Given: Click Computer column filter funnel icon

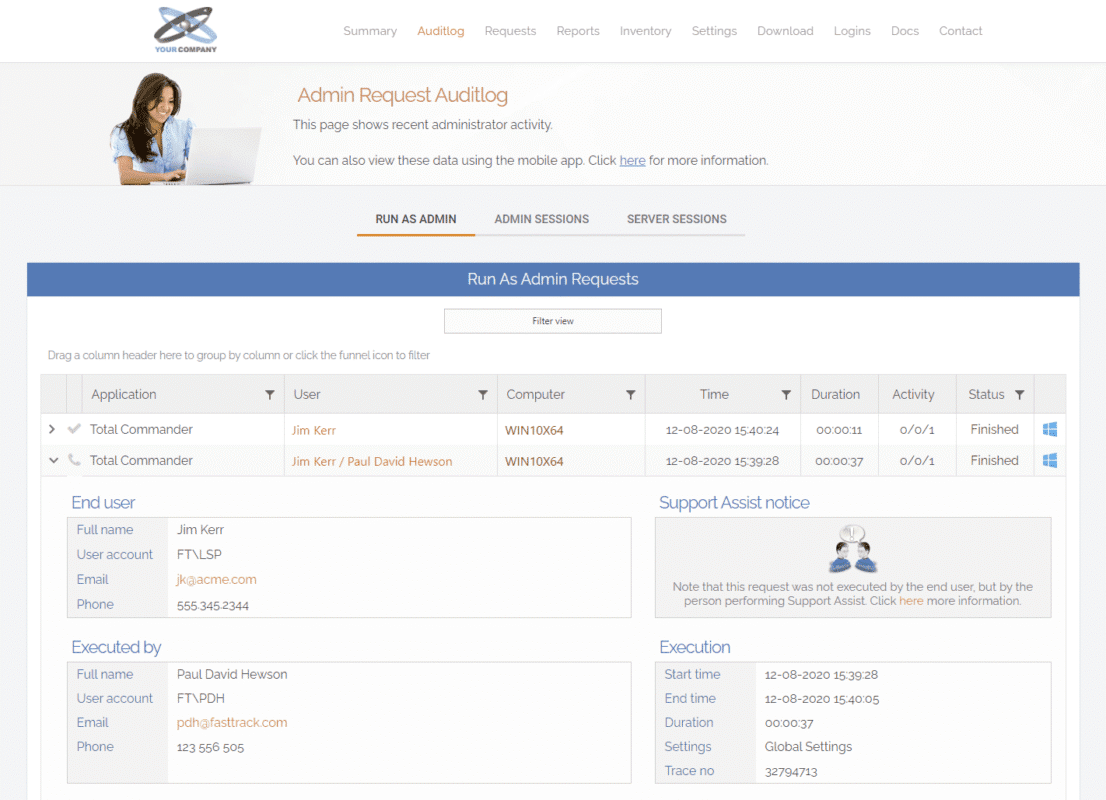Looking at the screenshot, I should click(x=631, y=395).
